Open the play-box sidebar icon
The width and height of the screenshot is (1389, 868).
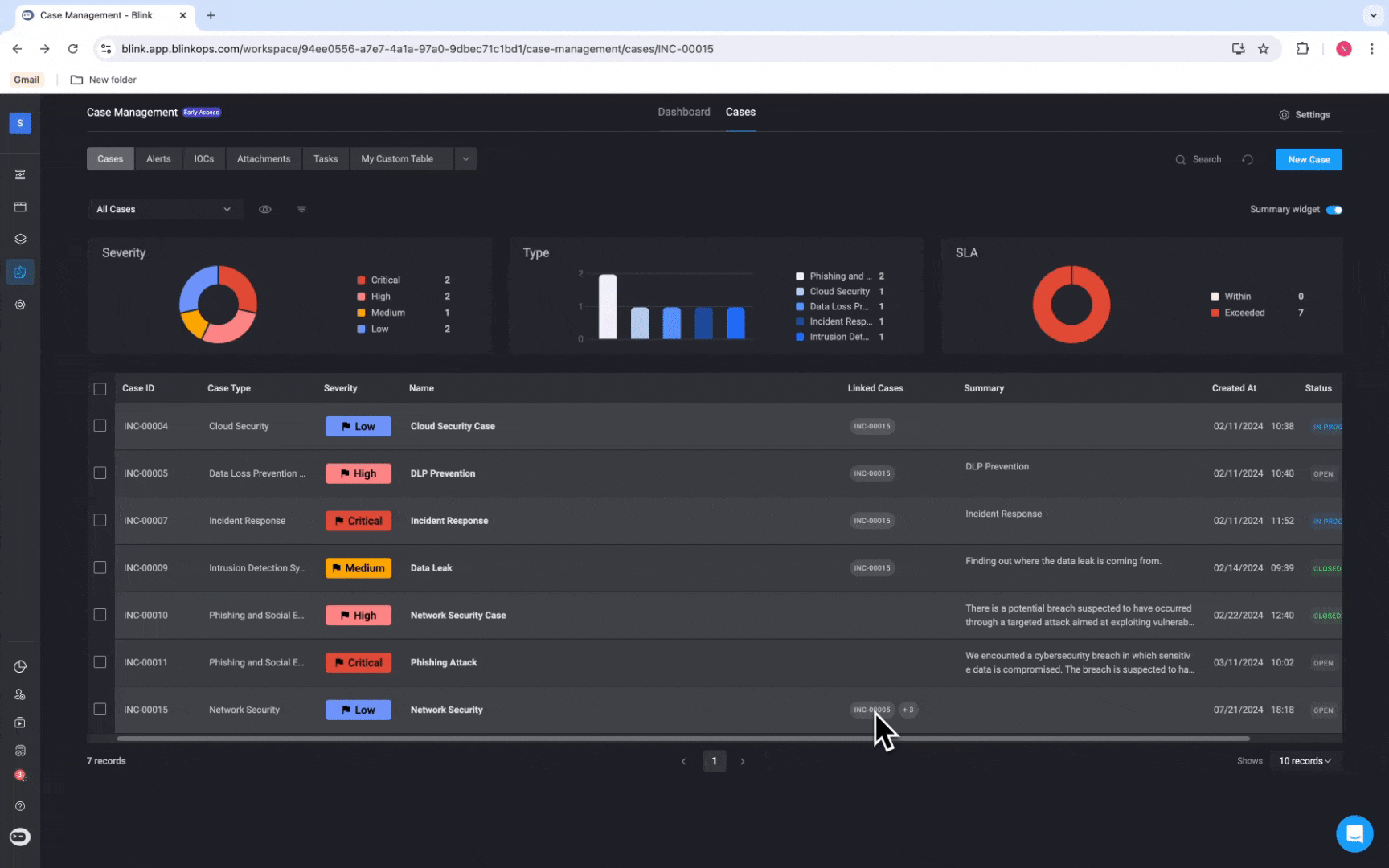click(x=20, y=723)
